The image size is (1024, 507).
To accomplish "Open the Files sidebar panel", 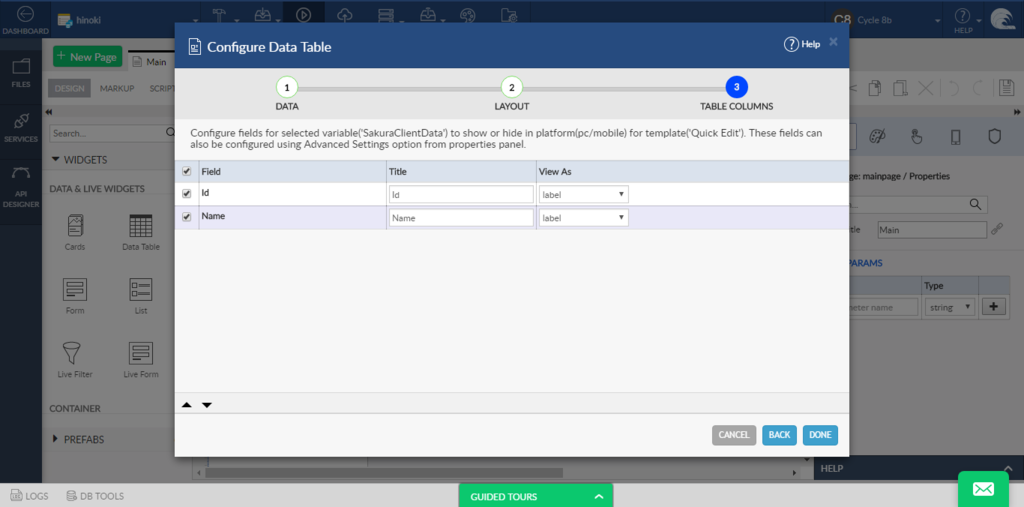I will pos(21,73).
